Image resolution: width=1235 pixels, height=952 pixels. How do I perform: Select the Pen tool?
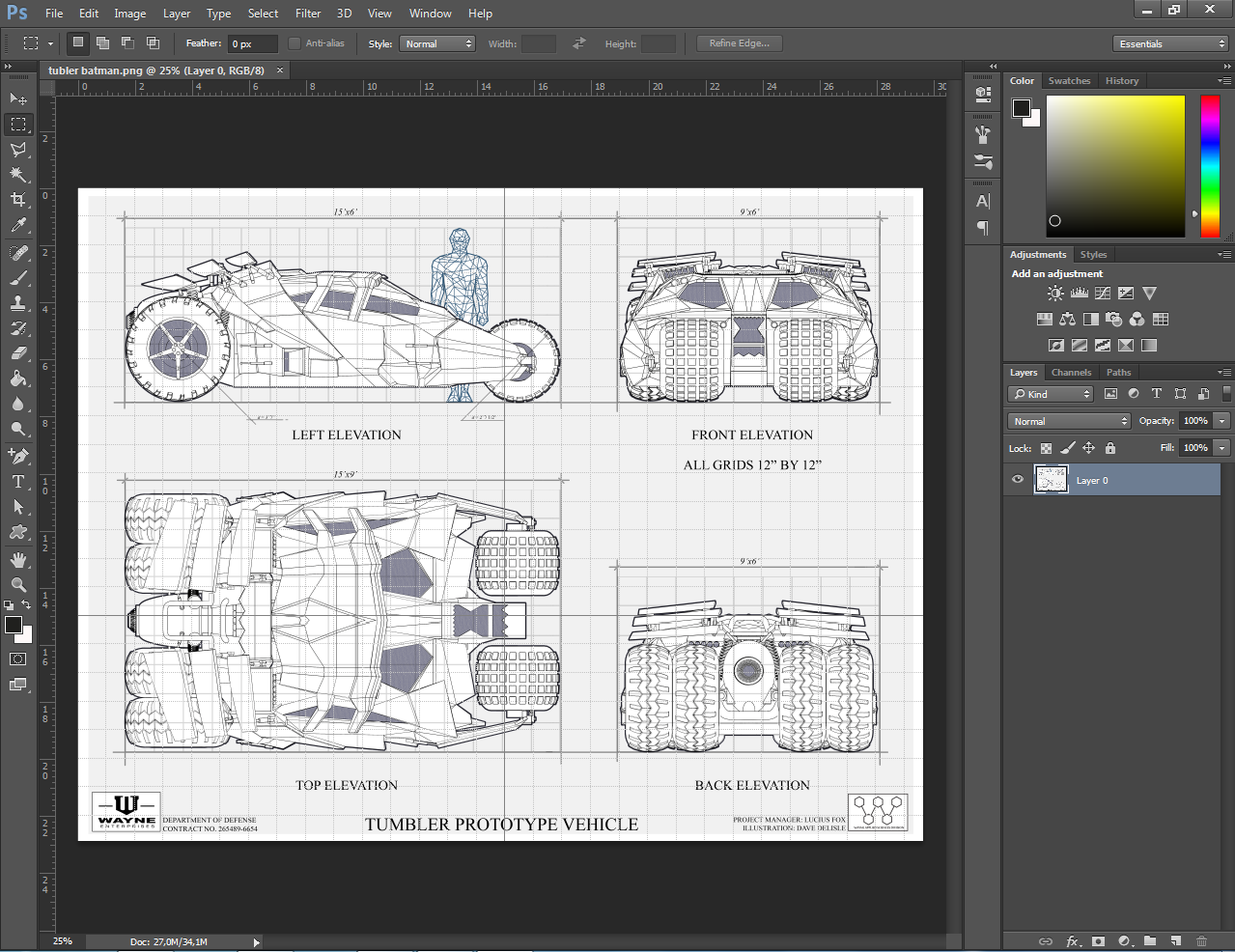17,456
